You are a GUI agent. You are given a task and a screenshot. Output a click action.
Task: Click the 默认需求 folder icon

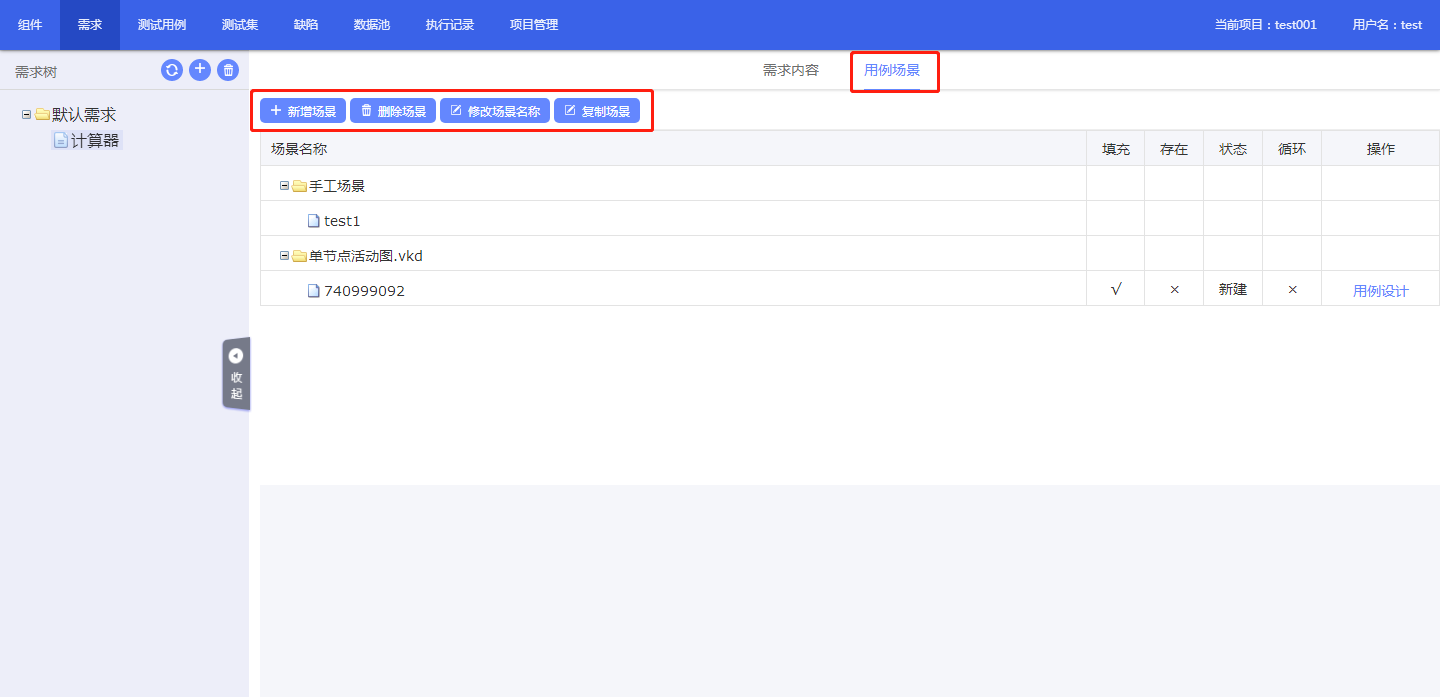pyautogui.click(x=42, y=115)
